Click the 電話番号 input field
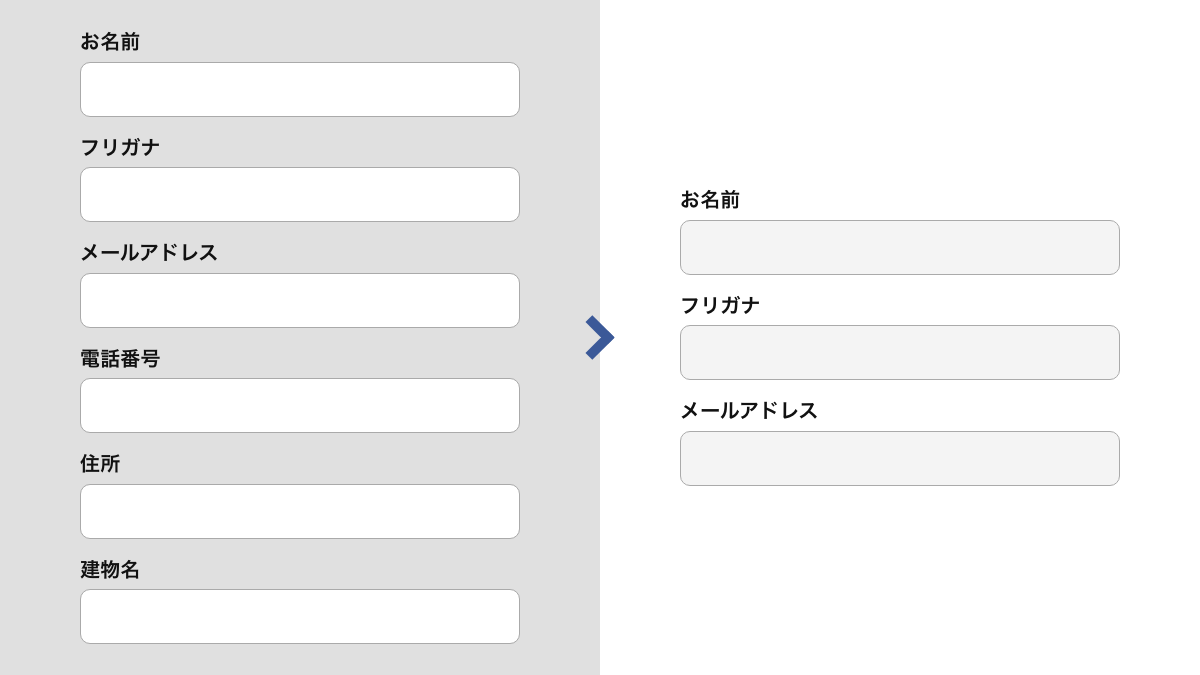Image resolution: width=1200 pixels, height=675 pixels. (300, 405)
